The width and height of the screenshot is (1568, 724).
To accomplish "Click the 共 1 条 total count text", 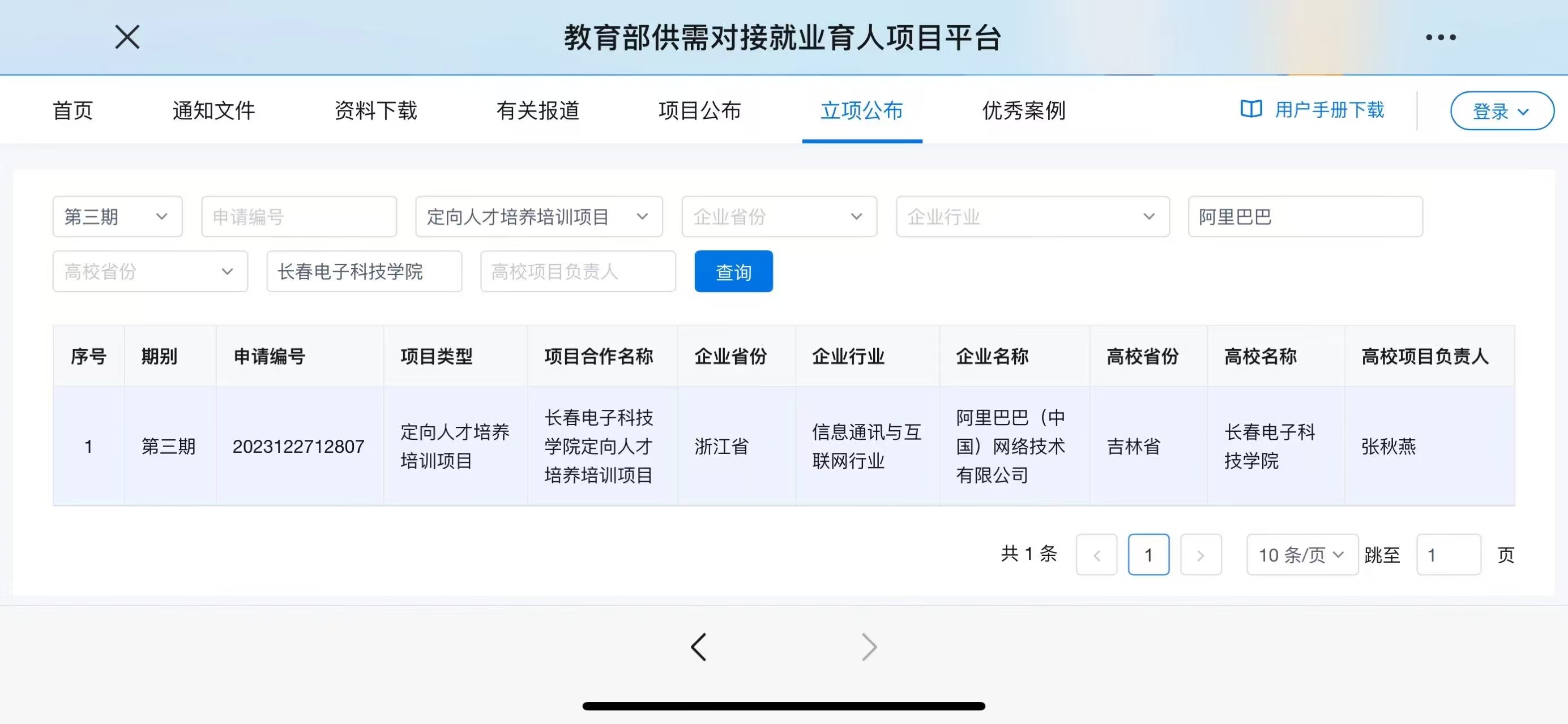I will coord(1029,554).
